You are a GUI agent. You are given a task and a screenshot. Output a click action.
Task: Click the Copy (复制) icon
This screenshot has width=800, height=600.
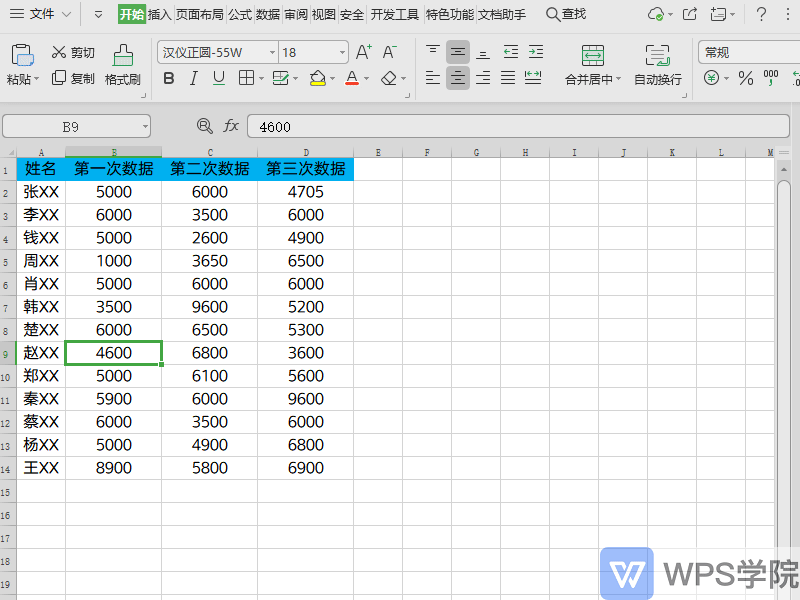coord(59,78)
